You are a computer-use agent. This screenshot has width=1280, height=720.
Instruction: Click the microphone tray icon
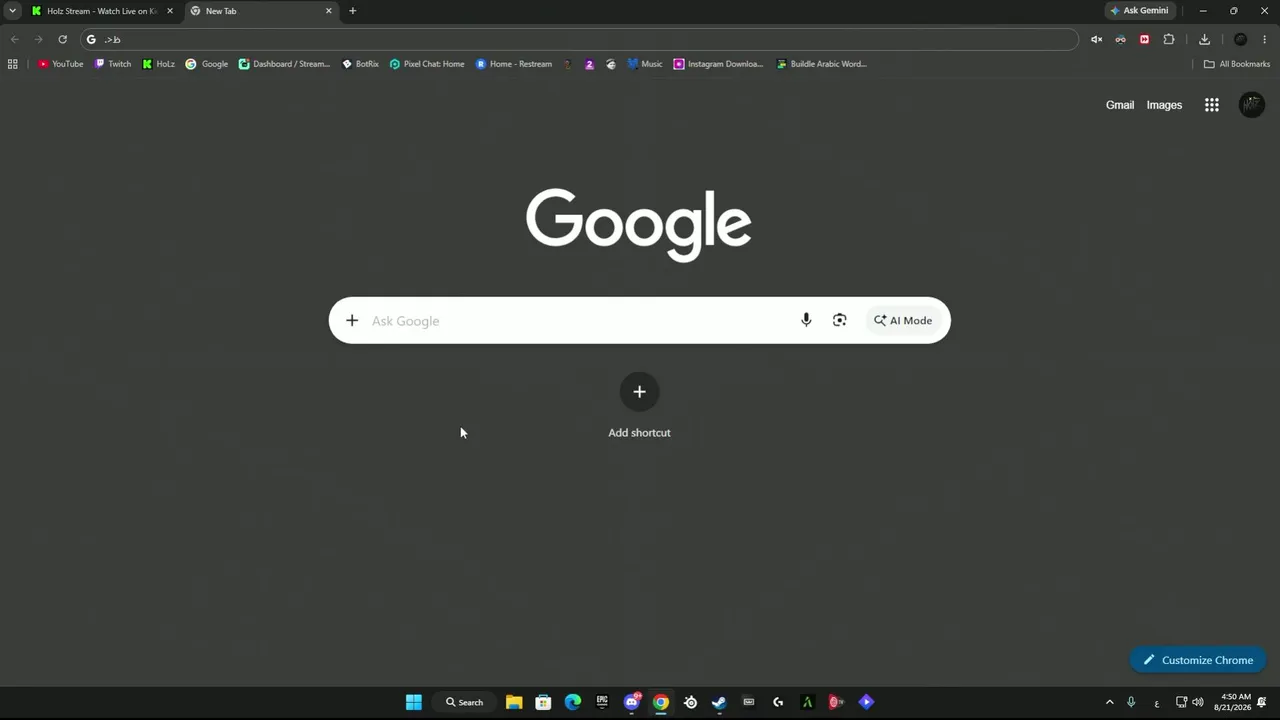coord(1131,702)
